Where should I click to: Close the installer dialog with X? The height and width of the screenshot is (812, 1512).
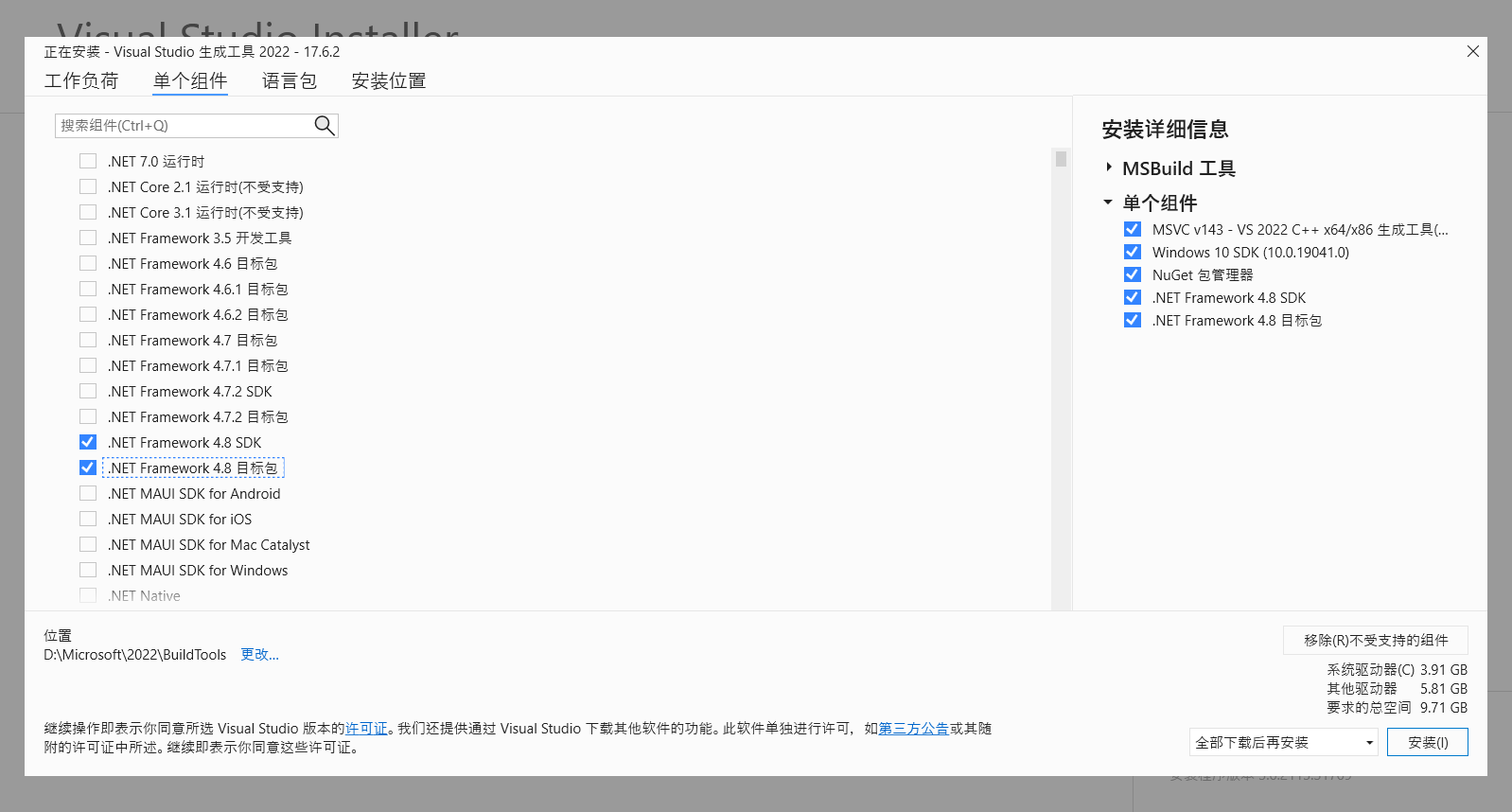(x=1473, y=51)
